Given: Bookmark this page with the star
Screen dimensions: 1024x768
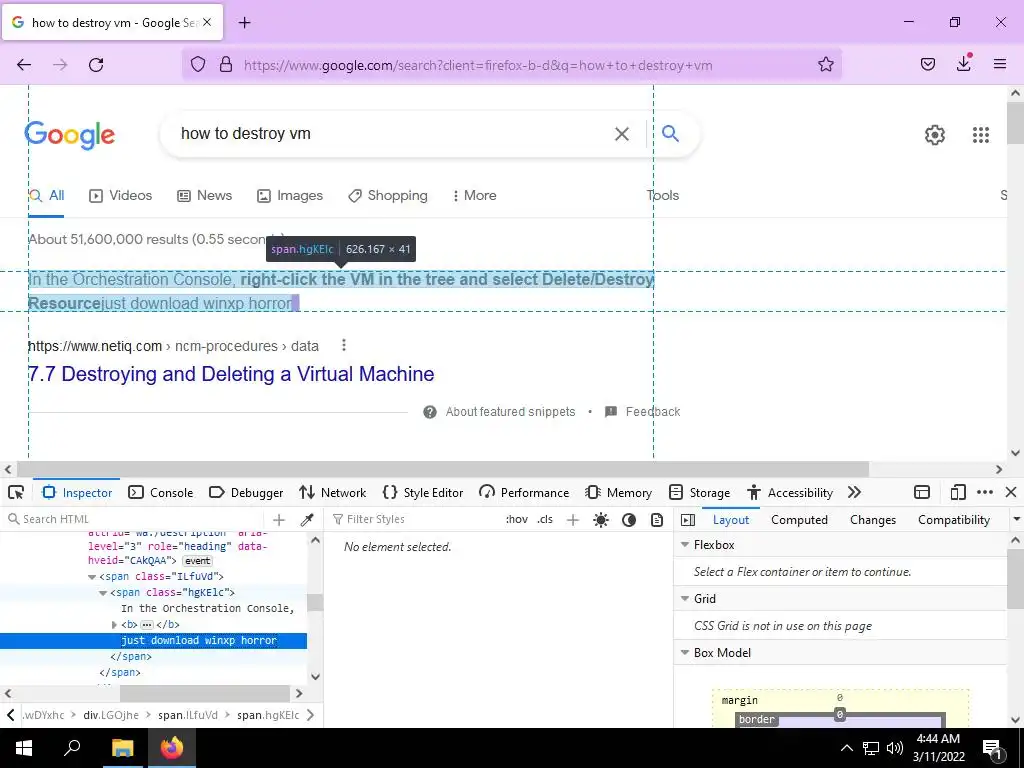Looking at the screenshot, I should [x=825, y=65].
